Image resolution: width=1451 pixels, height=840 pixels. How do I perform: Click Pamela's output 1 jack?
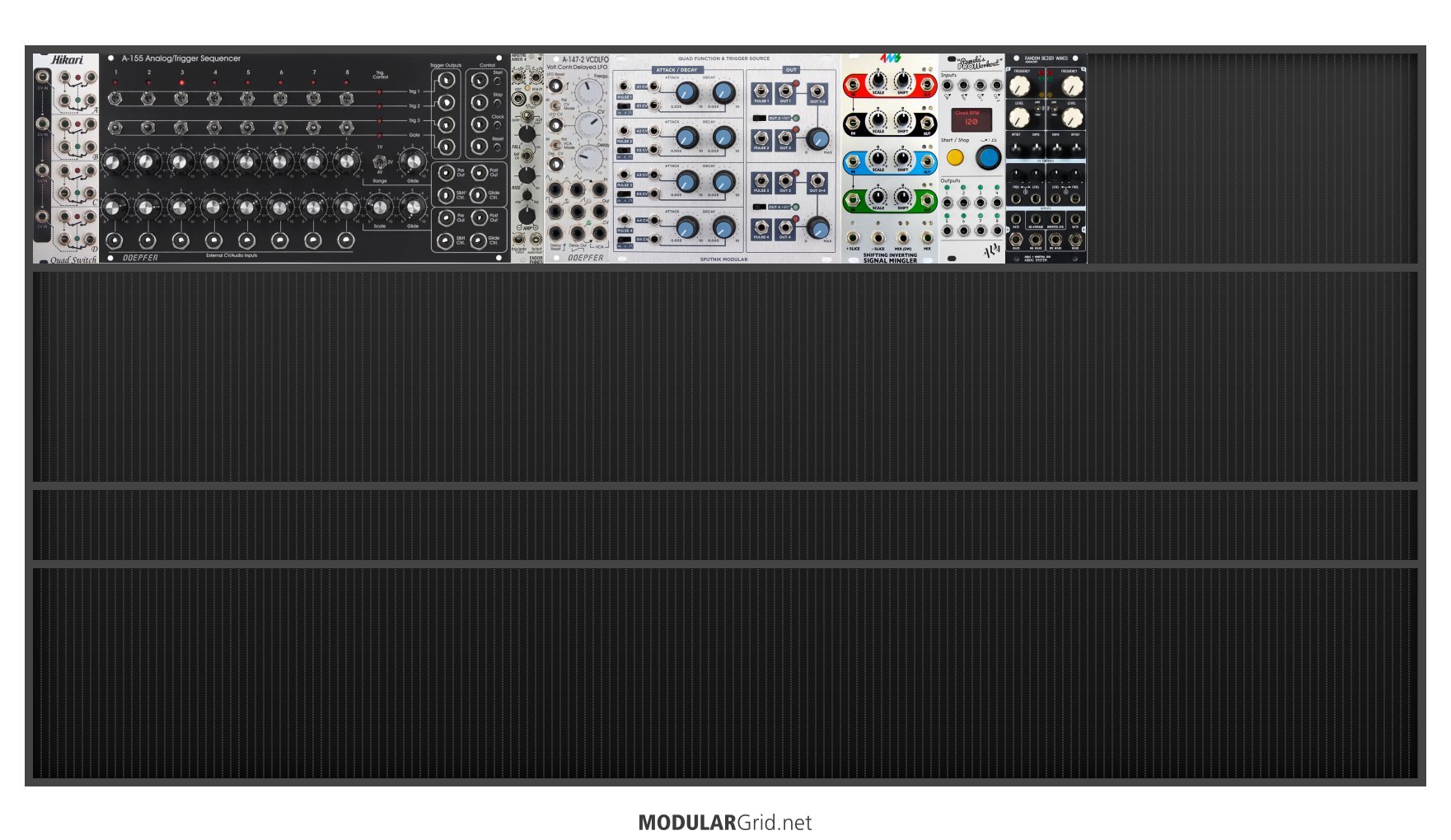pos(948,203)
